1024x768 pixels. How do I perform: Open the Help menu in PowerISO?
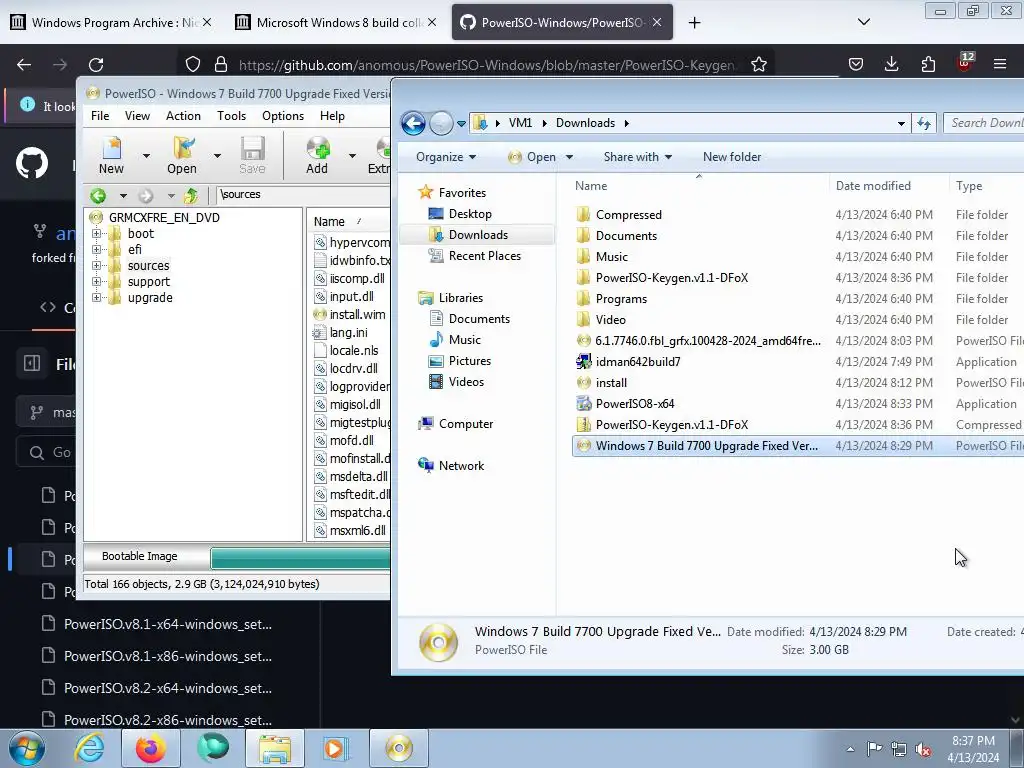click(332, 116)
